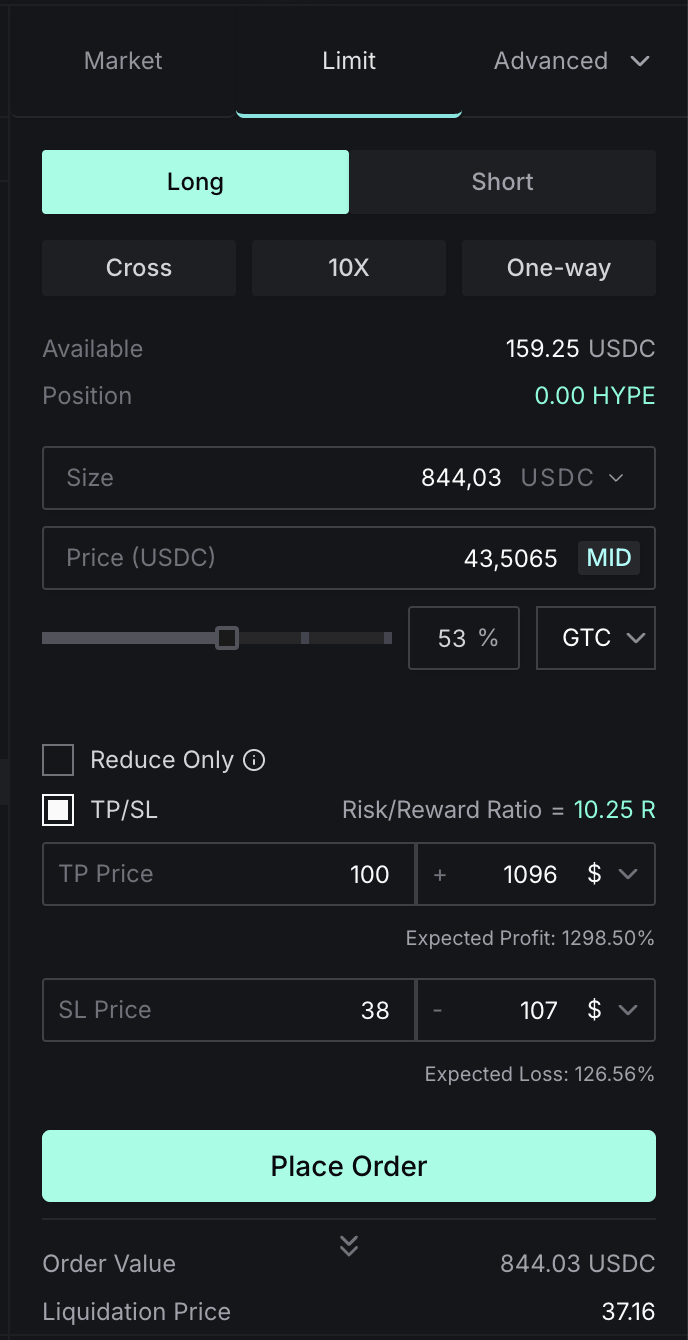Enable the Reduce Only checkbox
The width and height of the screenshot is (688, 1340).
pyautogui.click(x=58, y=760)
